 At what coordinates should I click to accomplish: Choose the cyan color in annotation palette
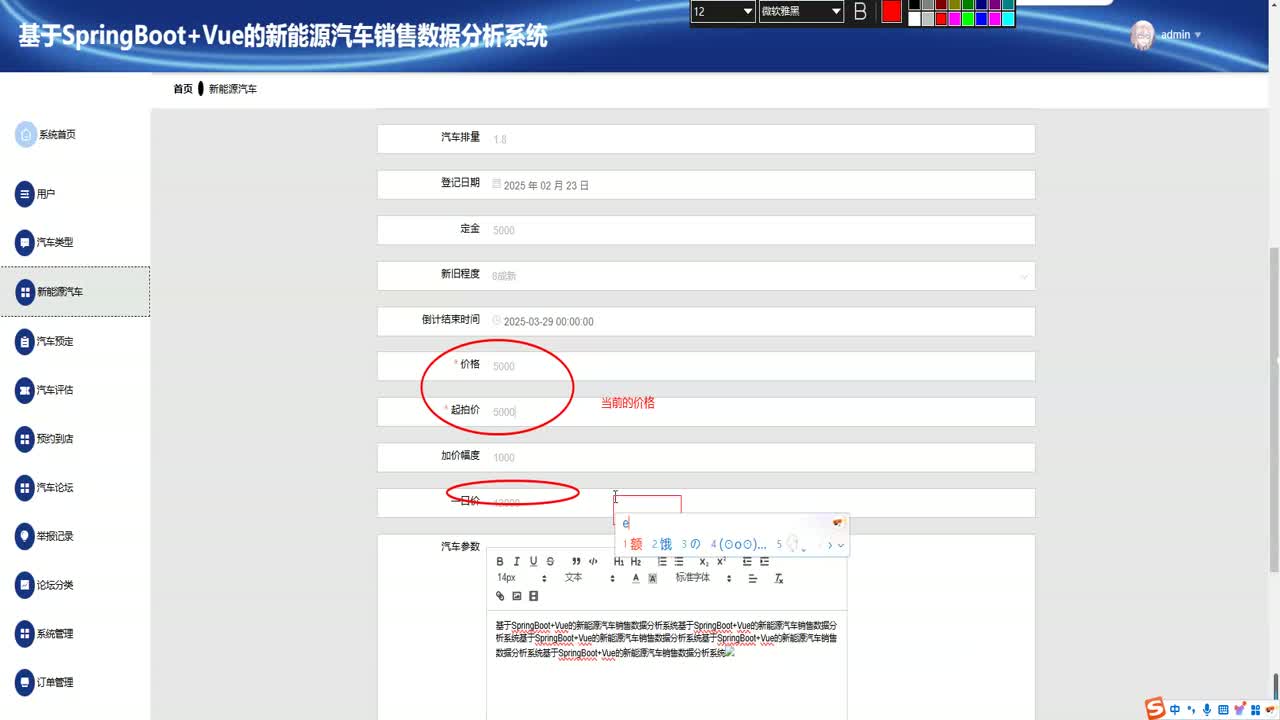point(1008,19)
